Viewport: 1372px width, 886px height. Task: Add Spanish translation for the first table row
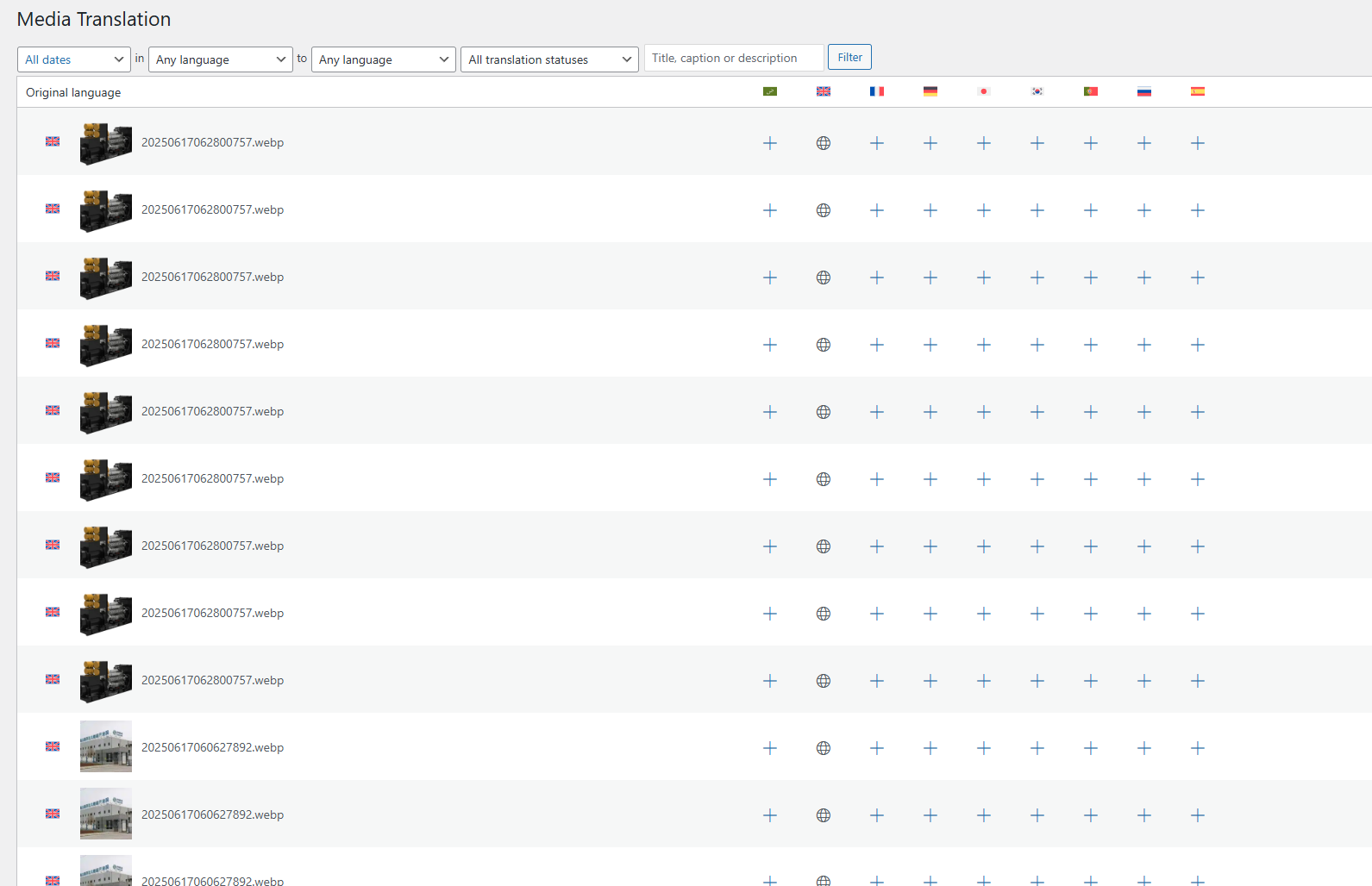pyautogui.click(x=1198, y=143)
